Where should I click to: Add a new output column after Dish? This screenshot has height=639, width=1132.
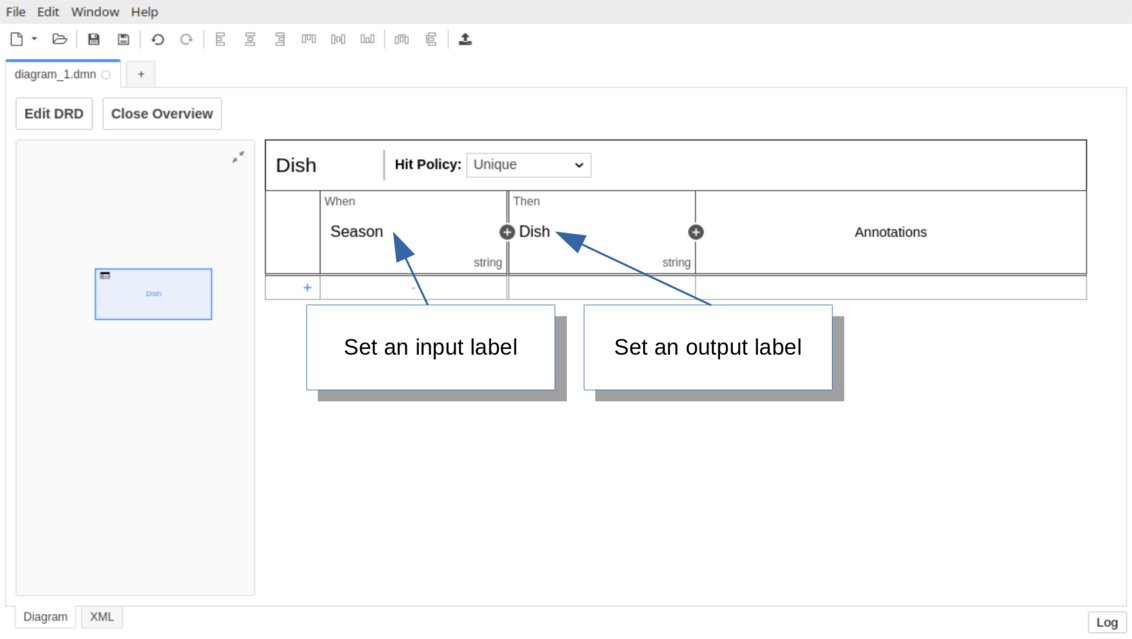(x=696, y=232)
